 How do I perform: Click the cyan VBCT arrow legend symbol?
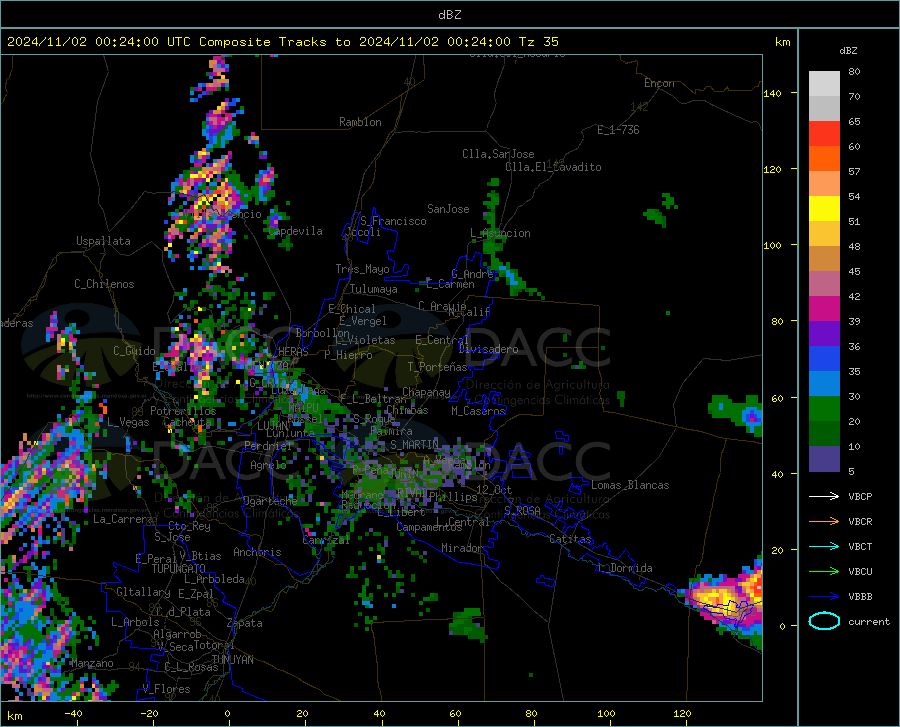tap(824, 546)
